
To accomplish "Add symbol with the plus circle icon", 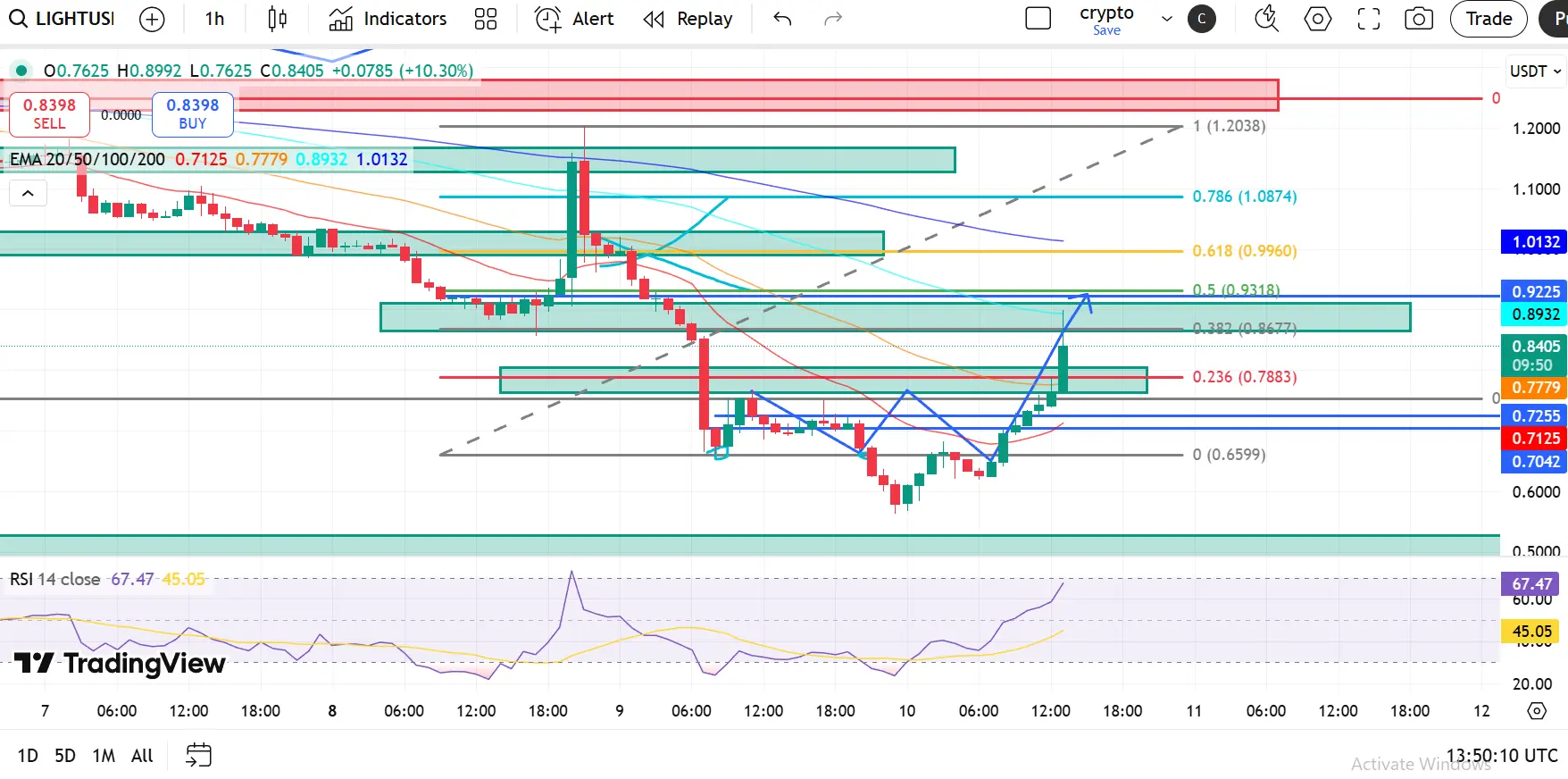I will tap(153, 19).
